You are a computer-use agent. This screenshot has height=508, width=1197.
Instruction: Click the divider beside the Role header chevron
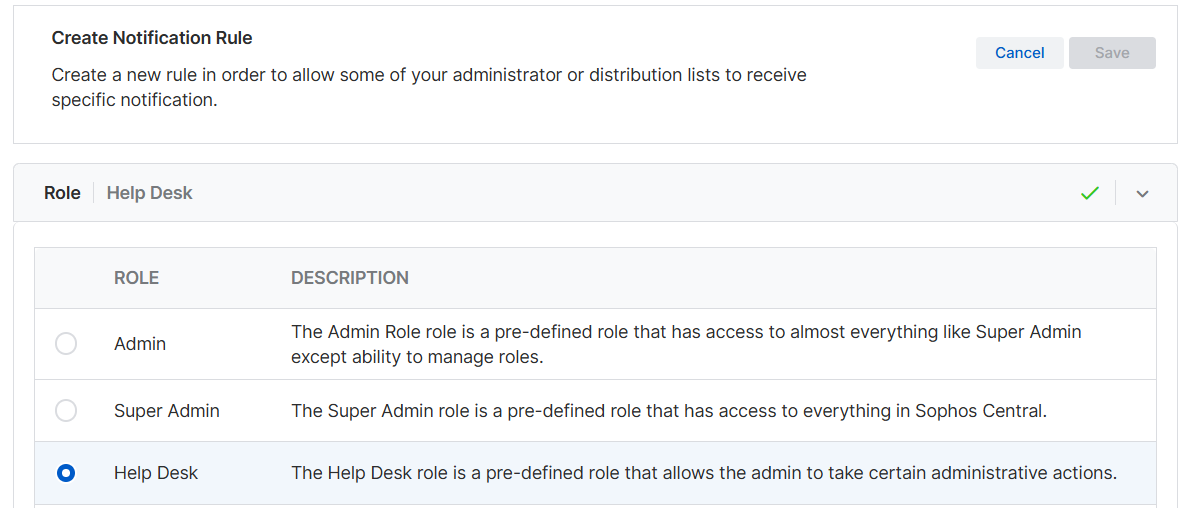point(1116,193)
